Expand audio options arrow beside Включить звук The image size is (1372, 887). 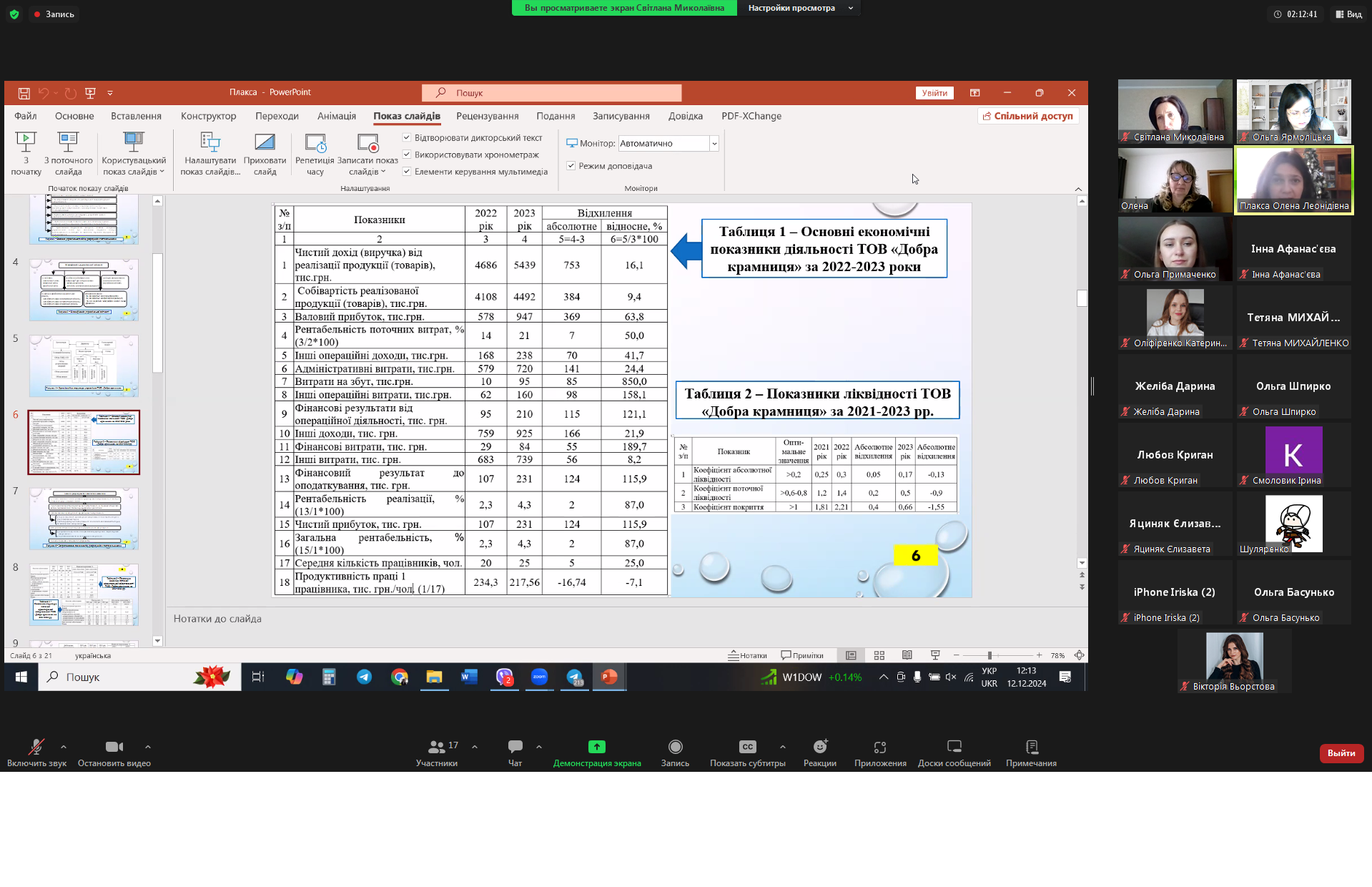tap(64, 747)
